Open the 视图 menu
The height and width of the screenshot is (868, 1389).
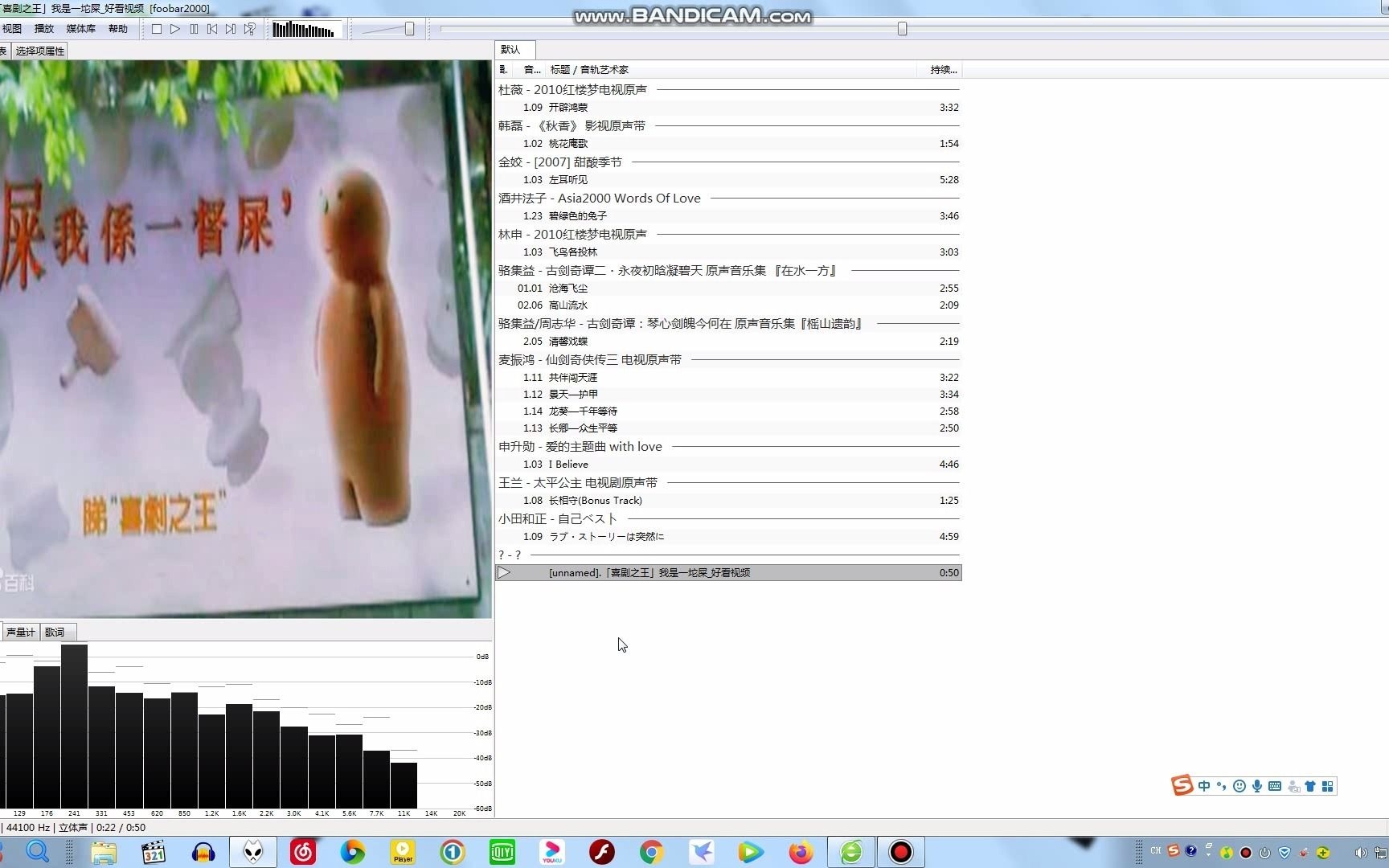point(11,29)
